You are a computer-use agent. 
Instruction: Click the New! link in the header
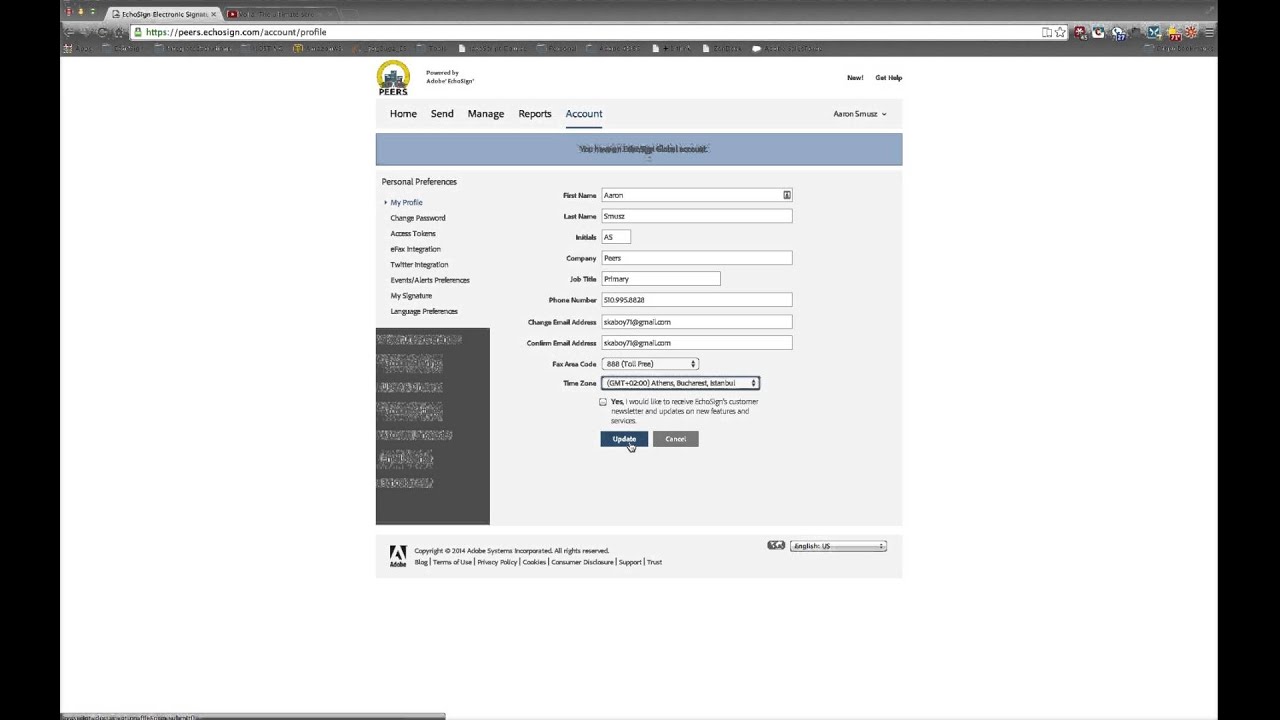[x=855, y=78]
